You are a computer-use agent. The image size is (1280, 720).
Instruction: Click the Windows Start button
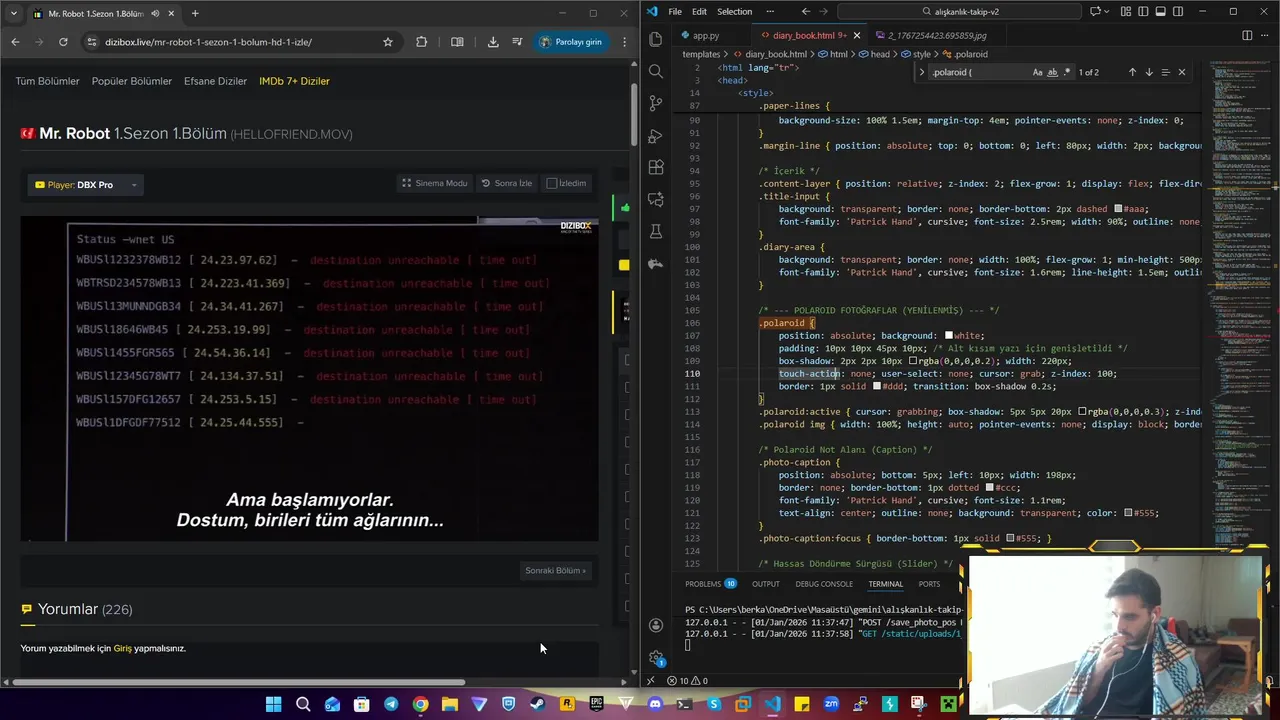pyautogui.click(x=273, y=704)
